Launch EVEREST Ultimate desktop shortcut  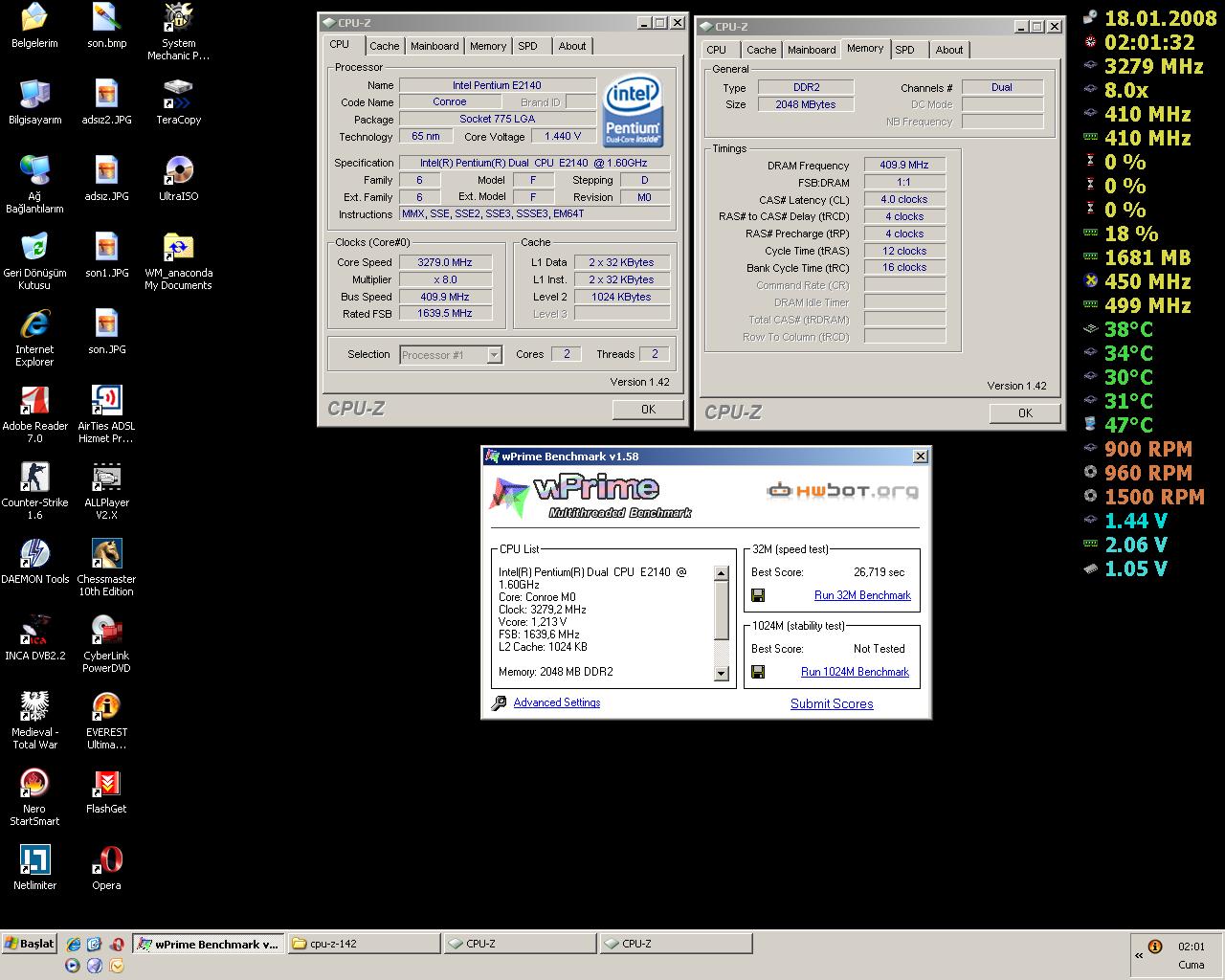click(106, 721)
